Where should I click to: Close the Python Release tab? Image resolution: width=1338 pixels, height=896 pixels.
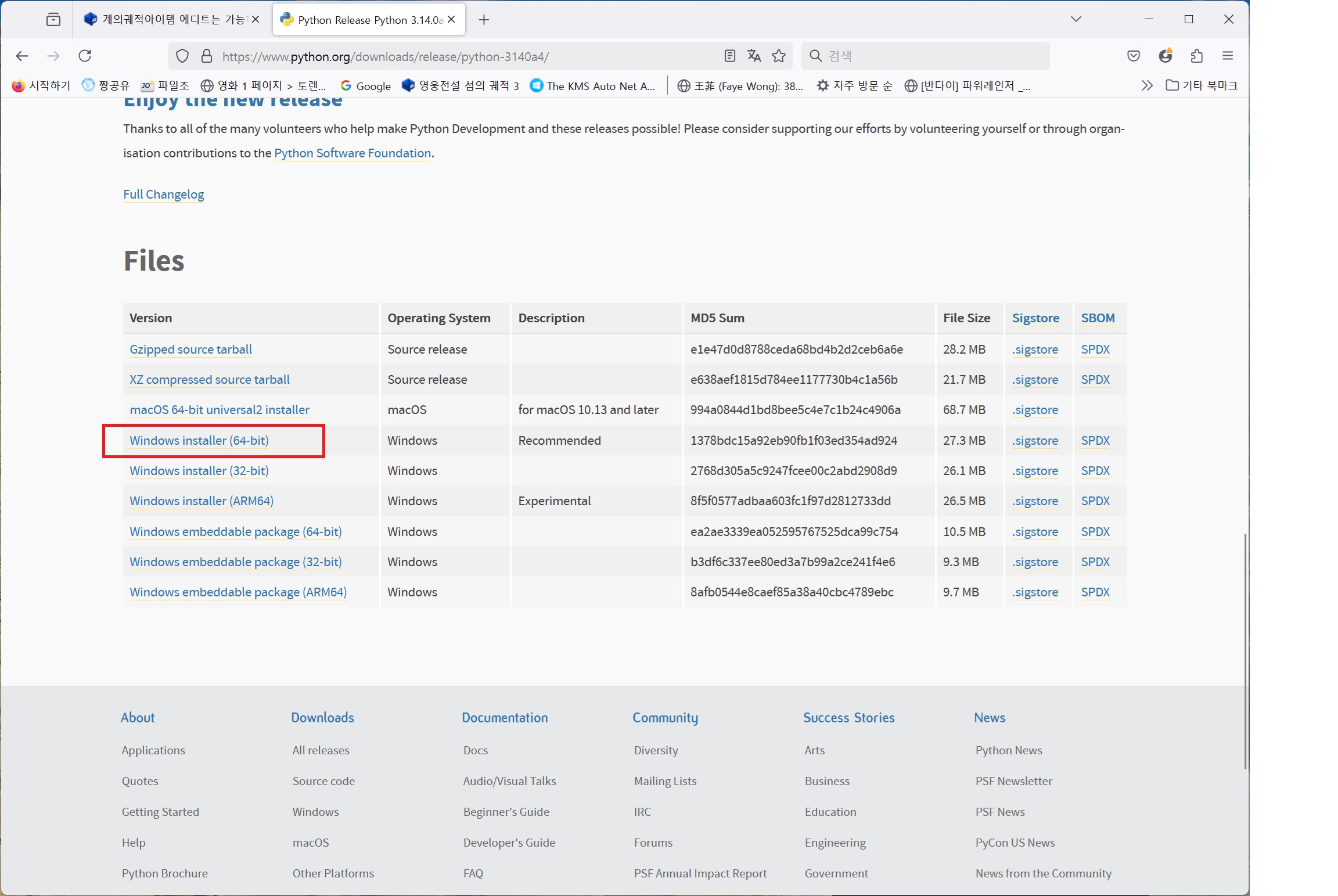(x=451, y=20)
